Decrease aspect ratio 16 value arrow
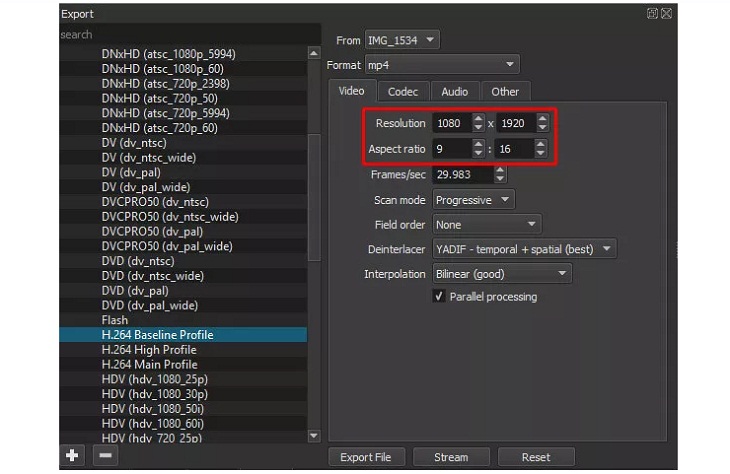The height and width of the screenshot is (474, 730). [542, 155]
